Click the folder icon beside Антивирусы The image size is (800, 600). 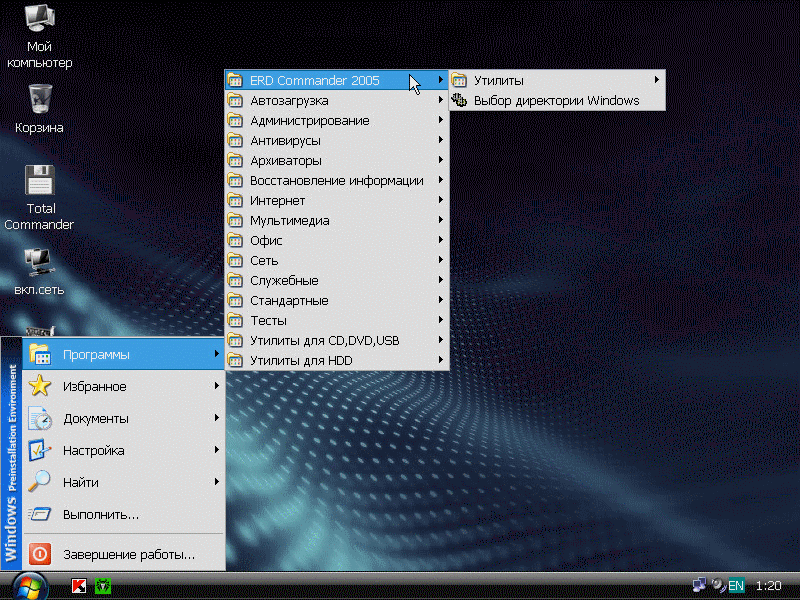(235, 140)
